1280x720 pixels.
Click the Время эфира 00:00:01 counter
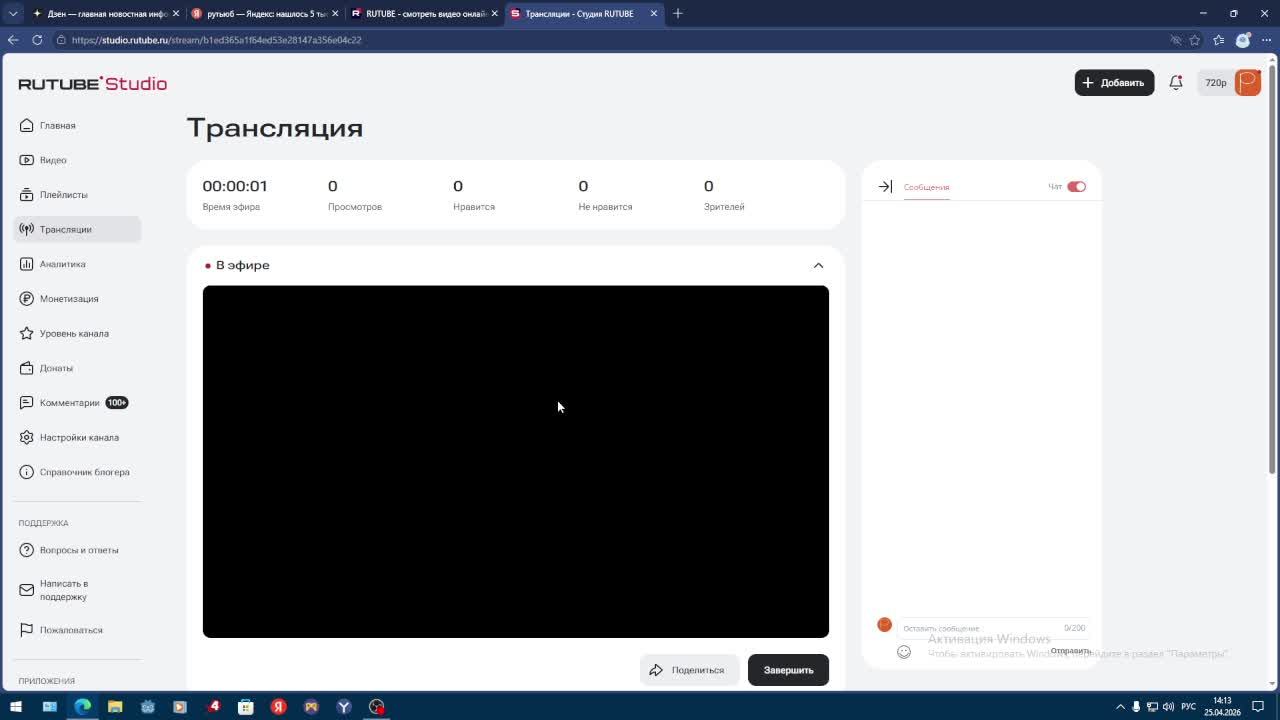pos(235,186)
